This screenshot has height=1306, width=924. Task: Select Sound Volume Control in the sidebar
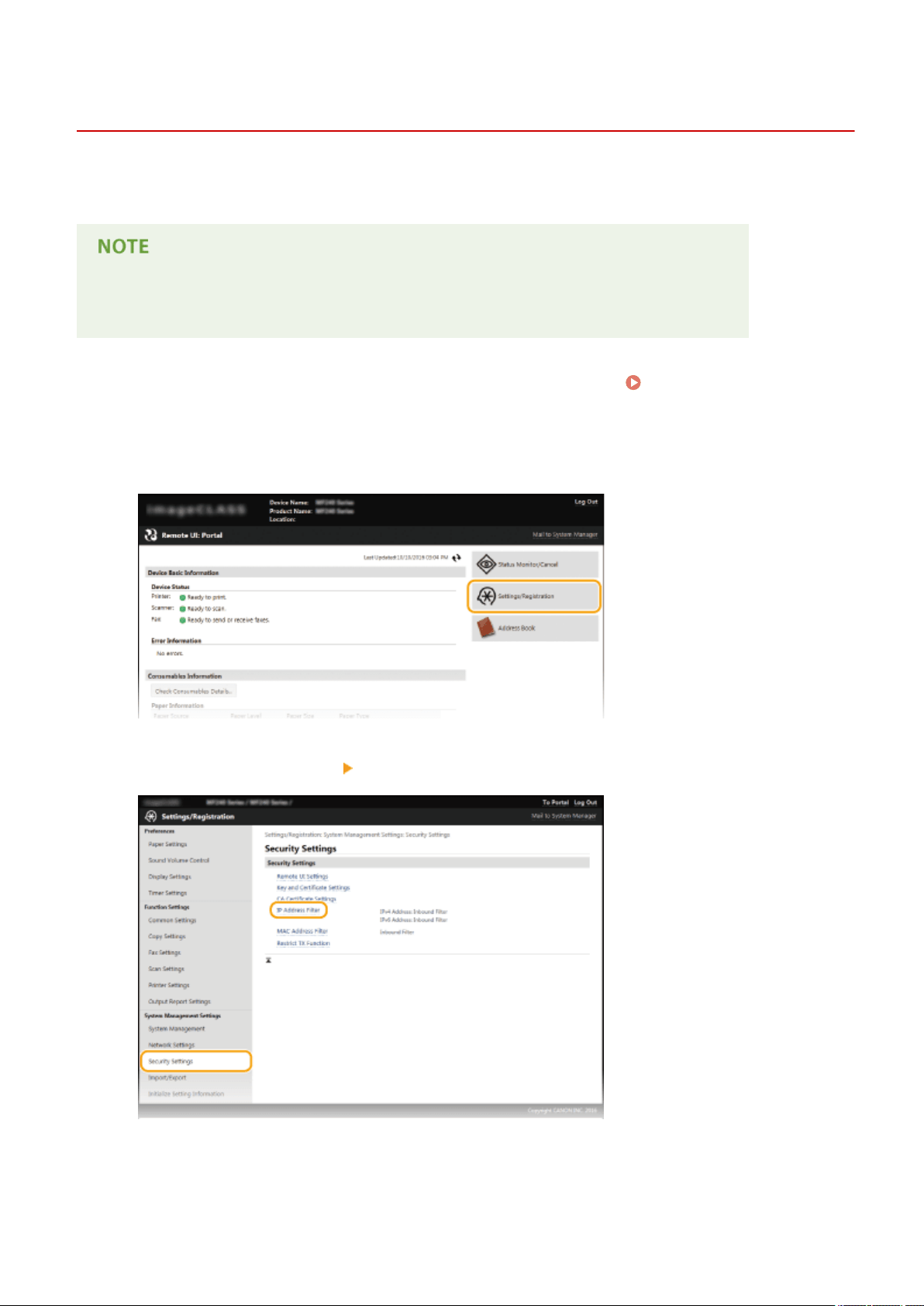179,860
